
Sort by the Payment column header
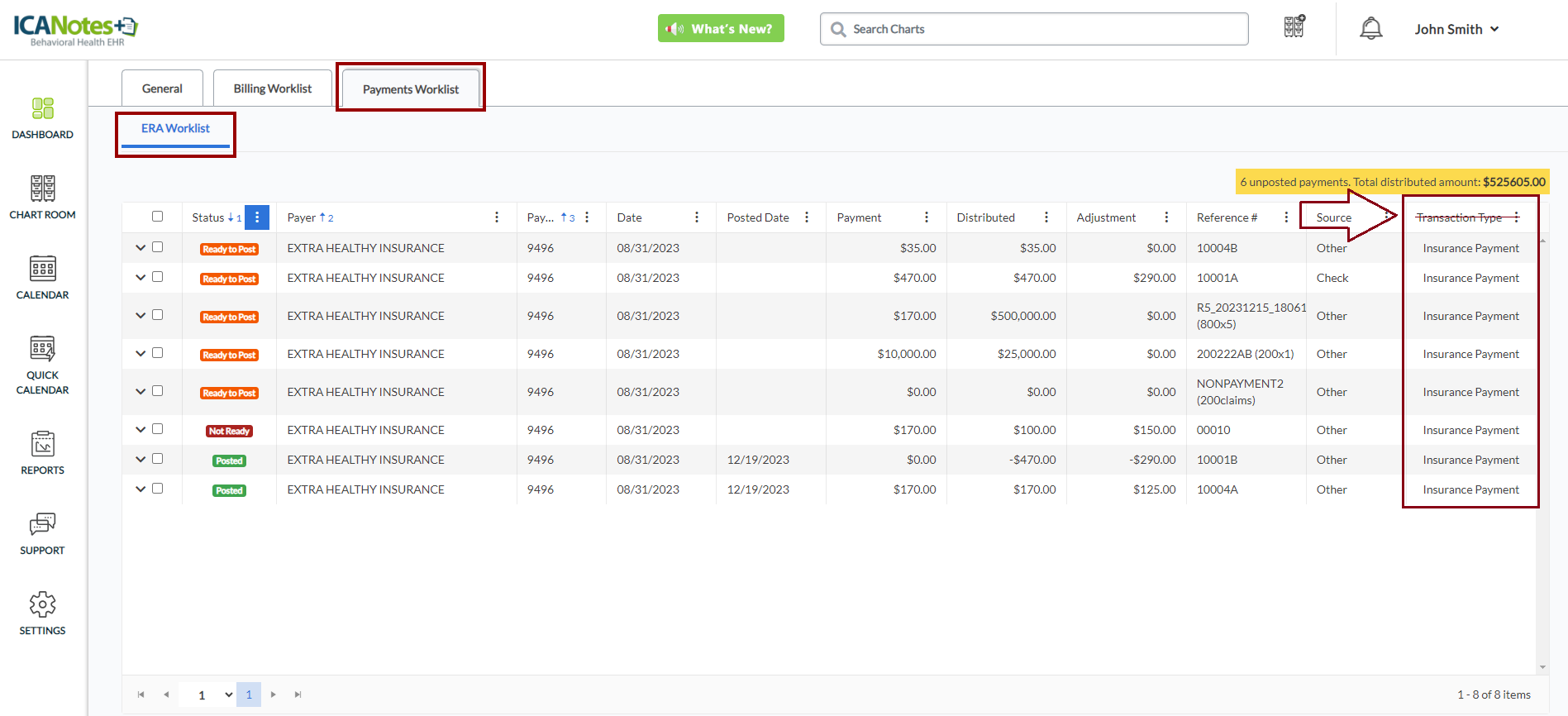point(859,217)
